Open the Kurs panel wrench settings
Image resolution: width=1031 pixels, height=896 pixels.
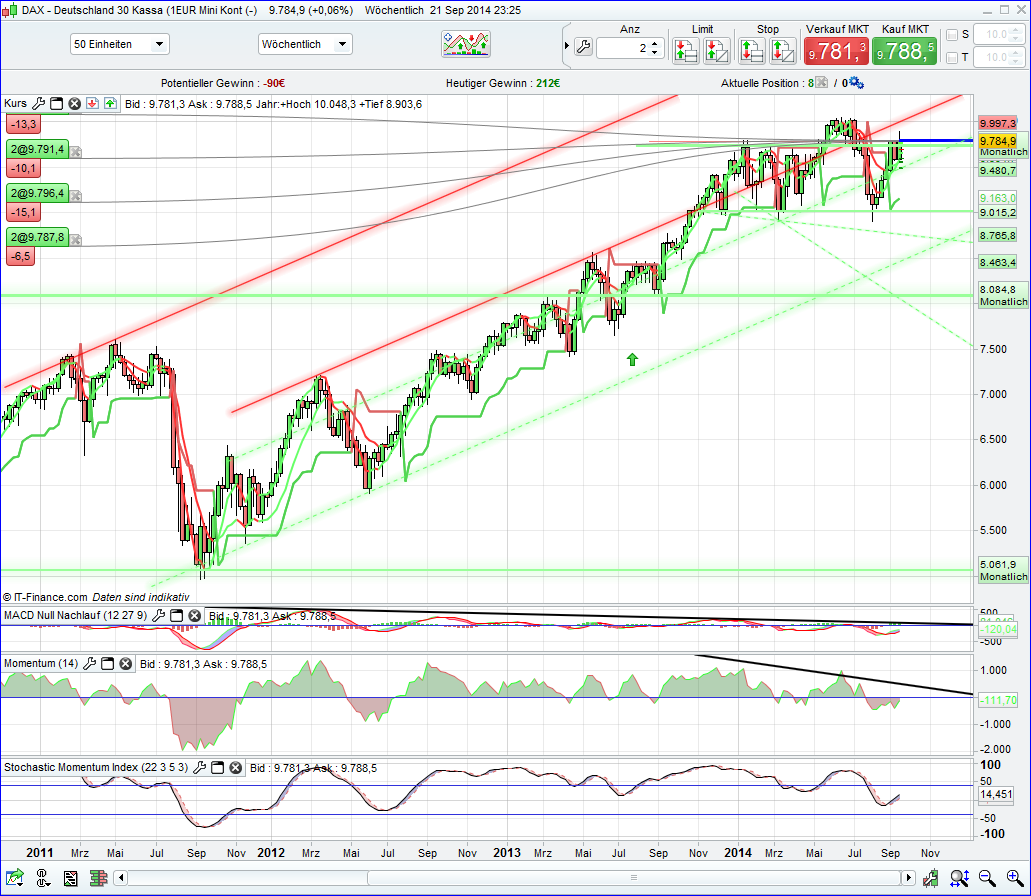coord(37,103)
